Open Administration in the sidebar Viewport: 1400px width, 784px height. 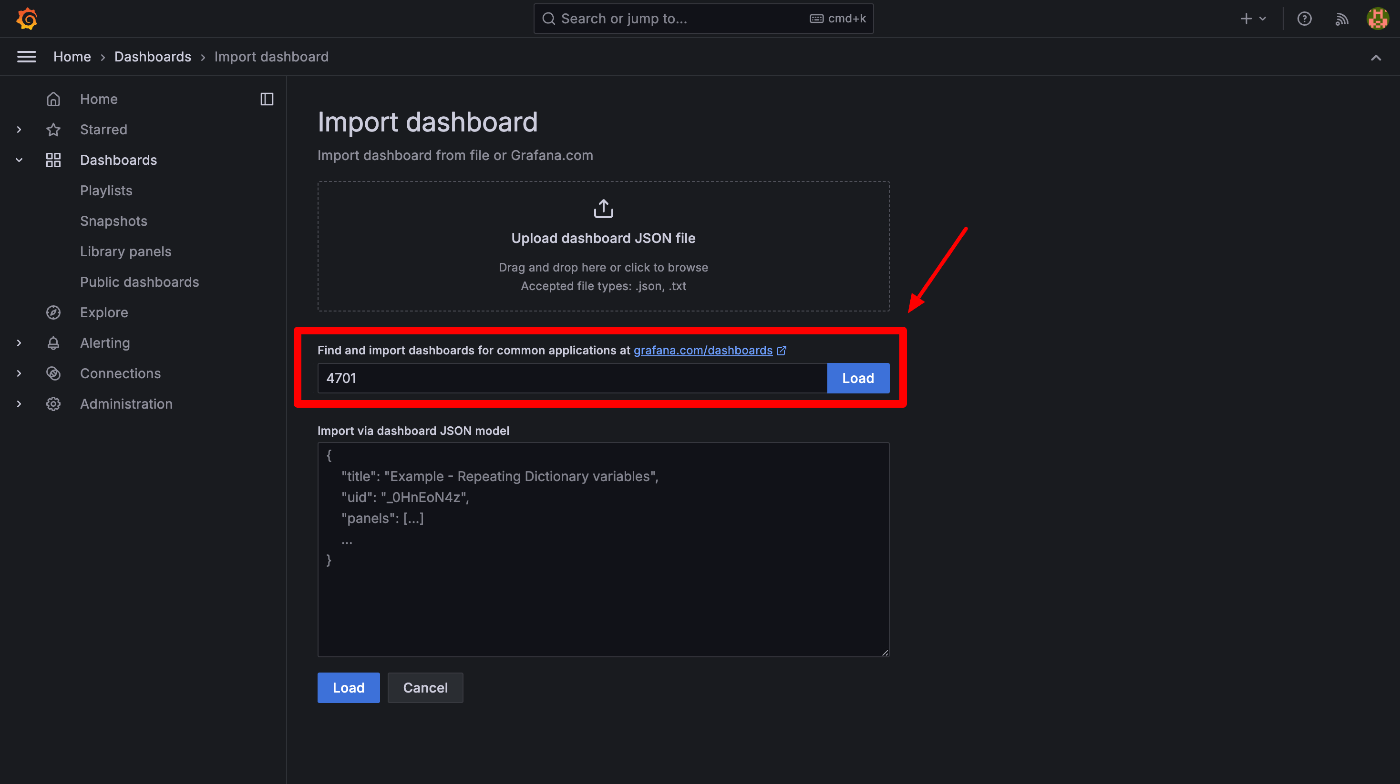coord(127,404)
